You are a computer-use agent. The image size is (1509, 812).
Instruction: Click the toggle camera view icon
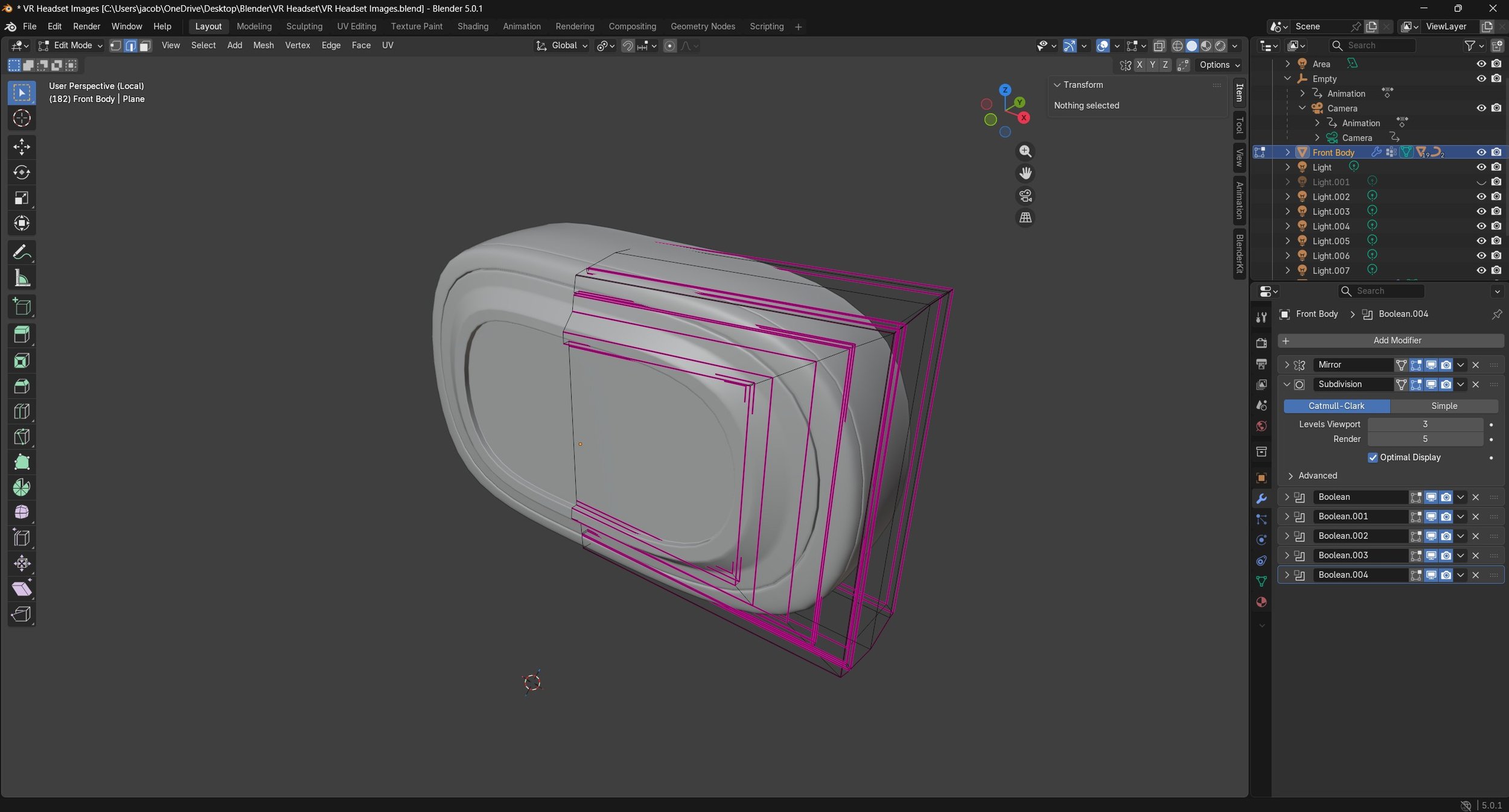1025,195
